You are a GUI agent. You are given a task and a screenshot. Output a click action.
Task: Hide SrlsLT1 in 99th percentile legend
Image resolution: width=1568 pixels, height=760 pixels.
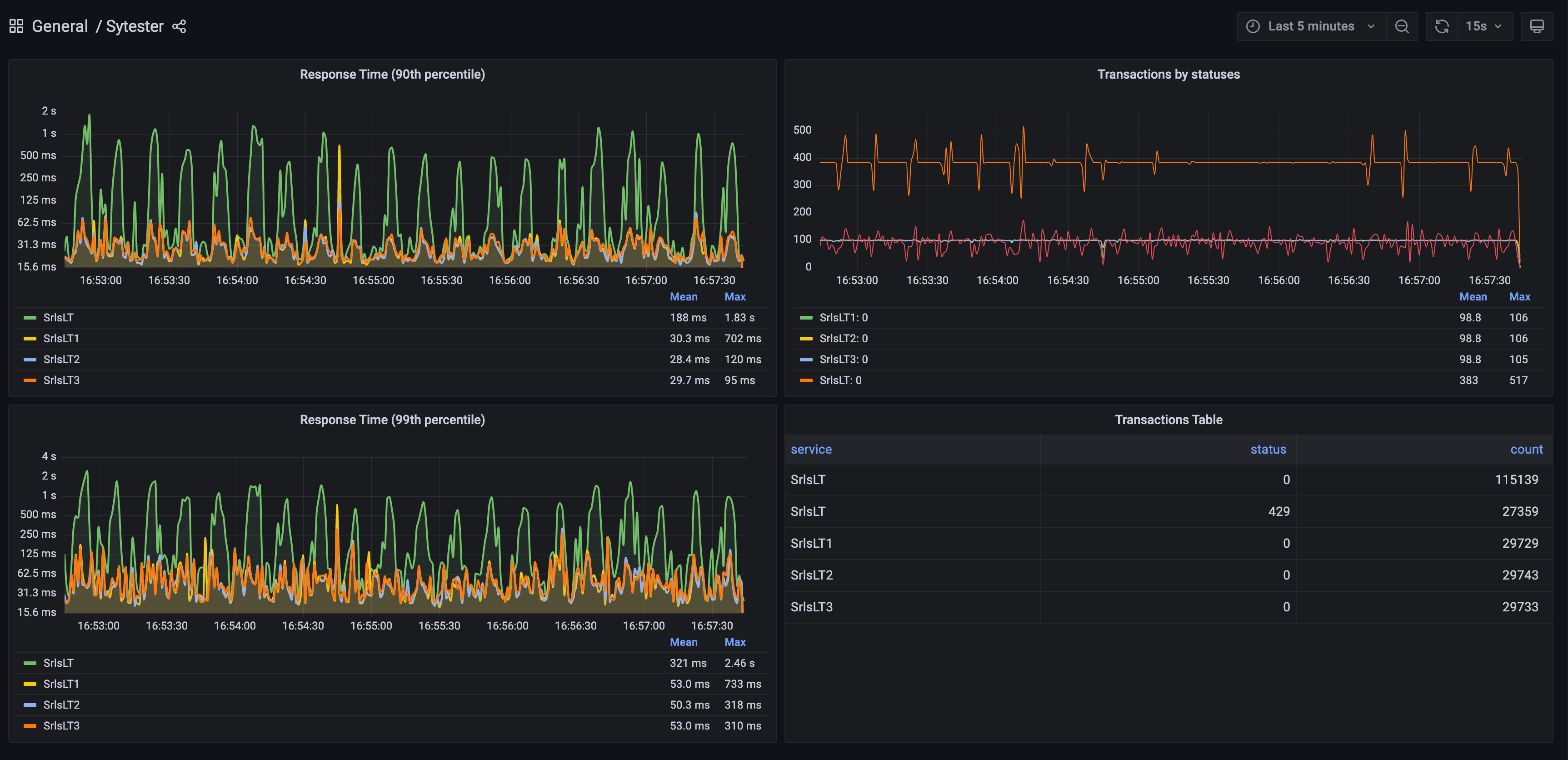pos(61,683)
